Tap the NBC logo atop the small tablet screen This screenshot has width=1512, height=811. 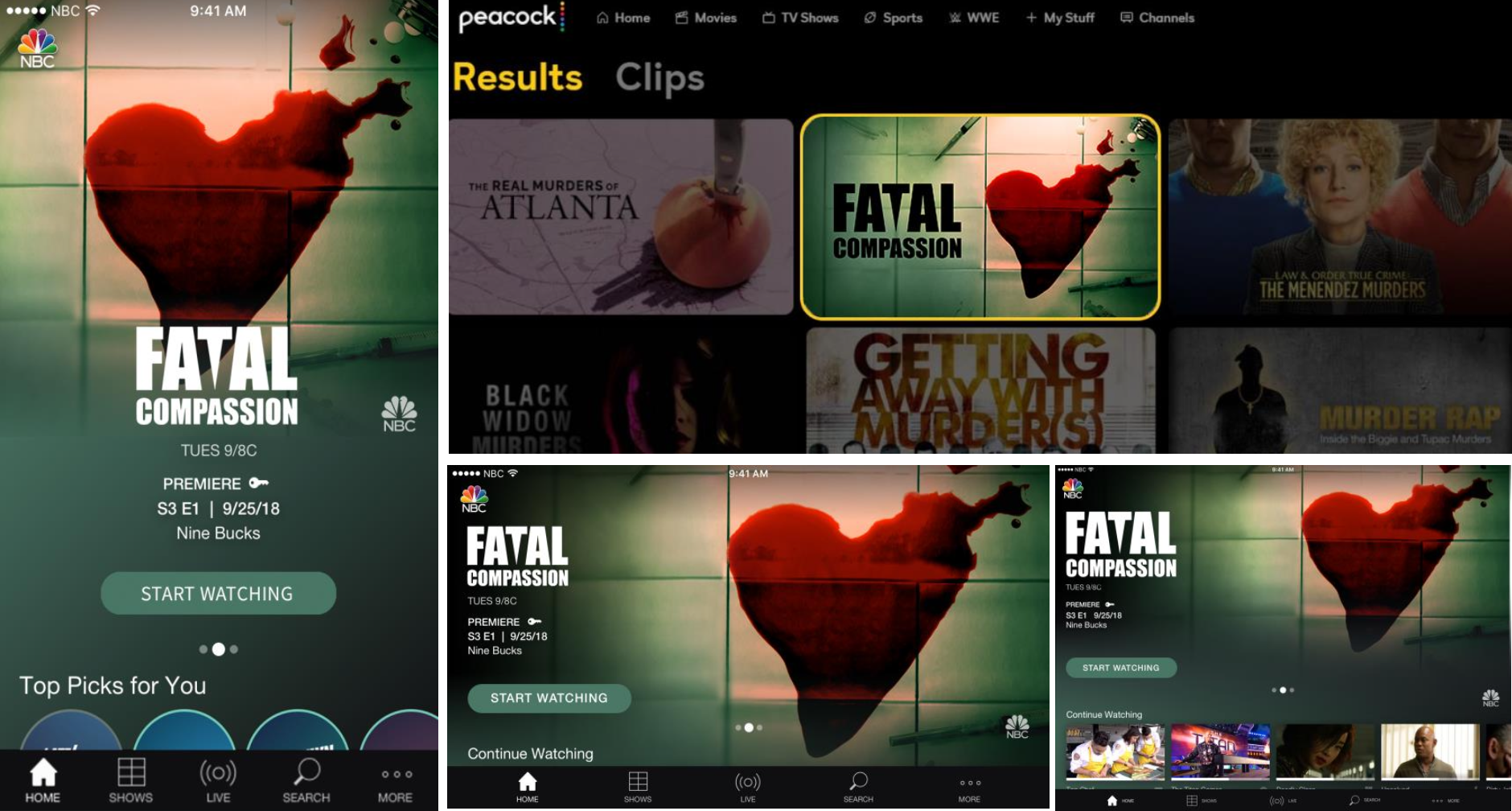click(x=1073, y=488)
